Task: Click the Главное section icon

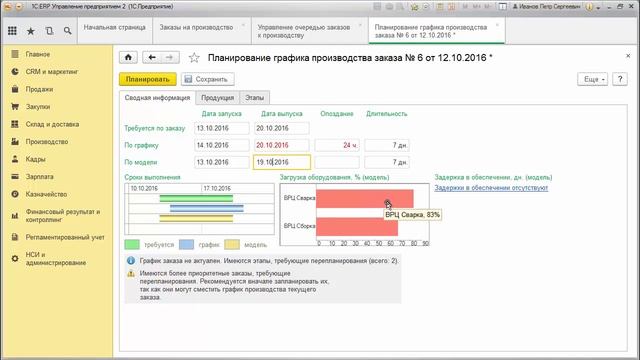Action: point(15,54)
